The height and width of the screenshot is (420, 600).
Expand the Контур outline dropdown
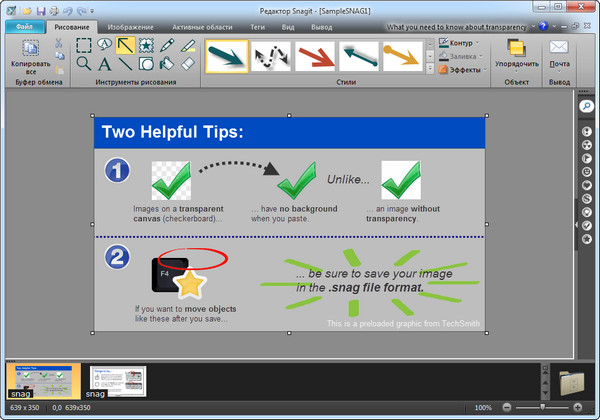(460, 43)
